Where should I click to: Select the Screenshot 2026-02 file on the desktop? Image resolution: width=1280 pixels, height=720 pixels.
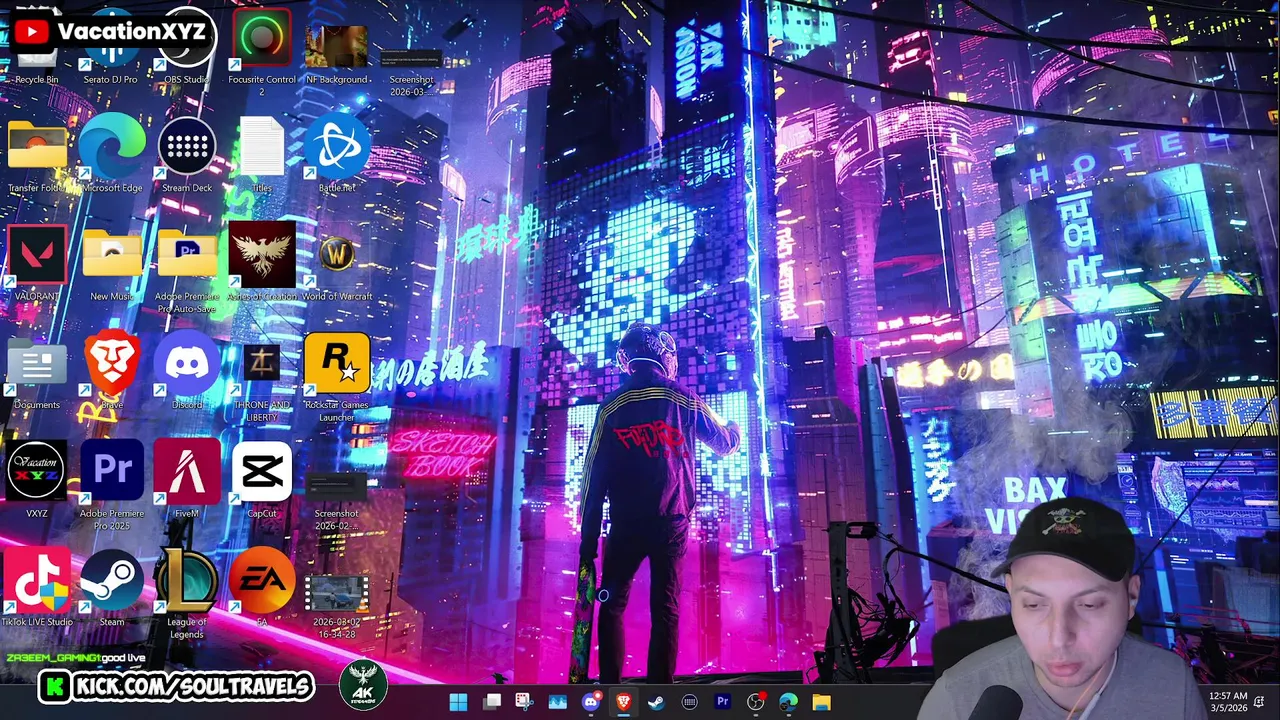tap(336, 500)
